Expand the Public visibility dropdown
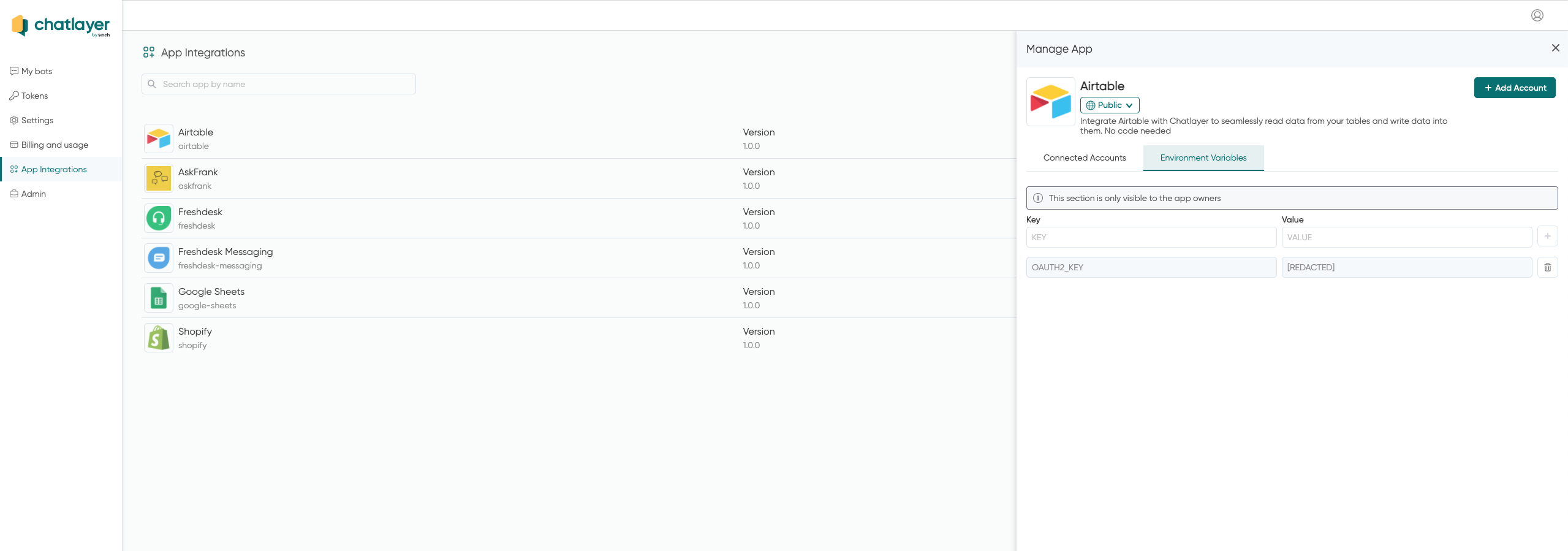Image resolution: width=1568 pixels, height=551 pixels. point(1109,105)
